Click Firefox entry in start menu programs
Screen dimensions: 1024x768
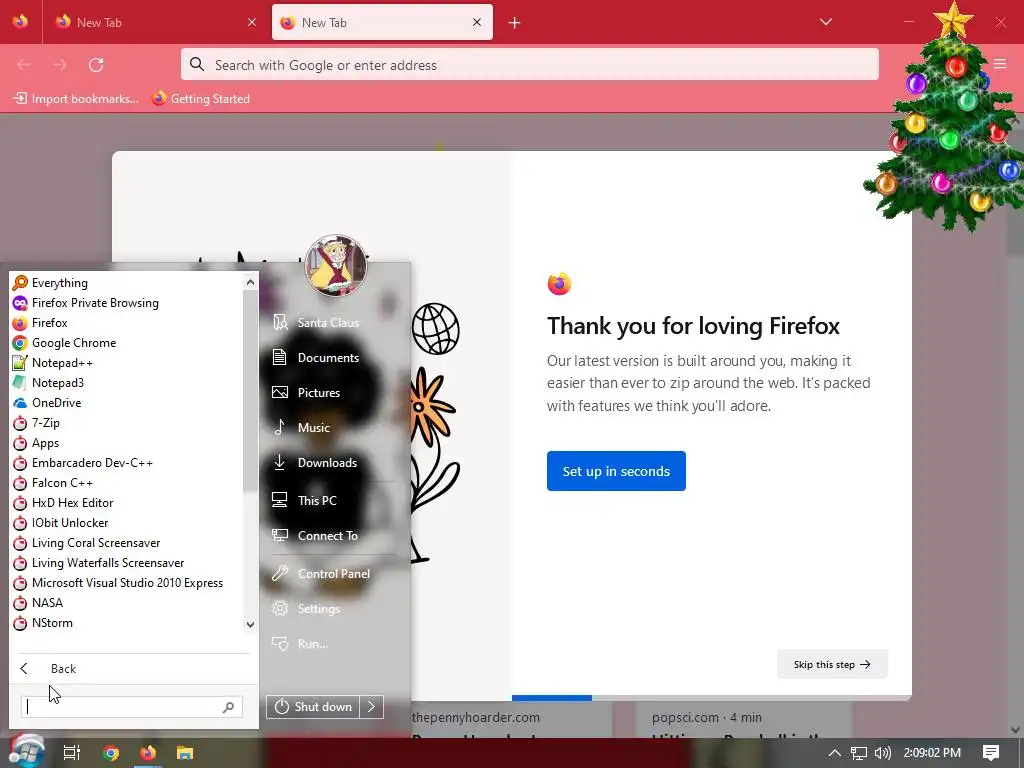coord(127,323)
